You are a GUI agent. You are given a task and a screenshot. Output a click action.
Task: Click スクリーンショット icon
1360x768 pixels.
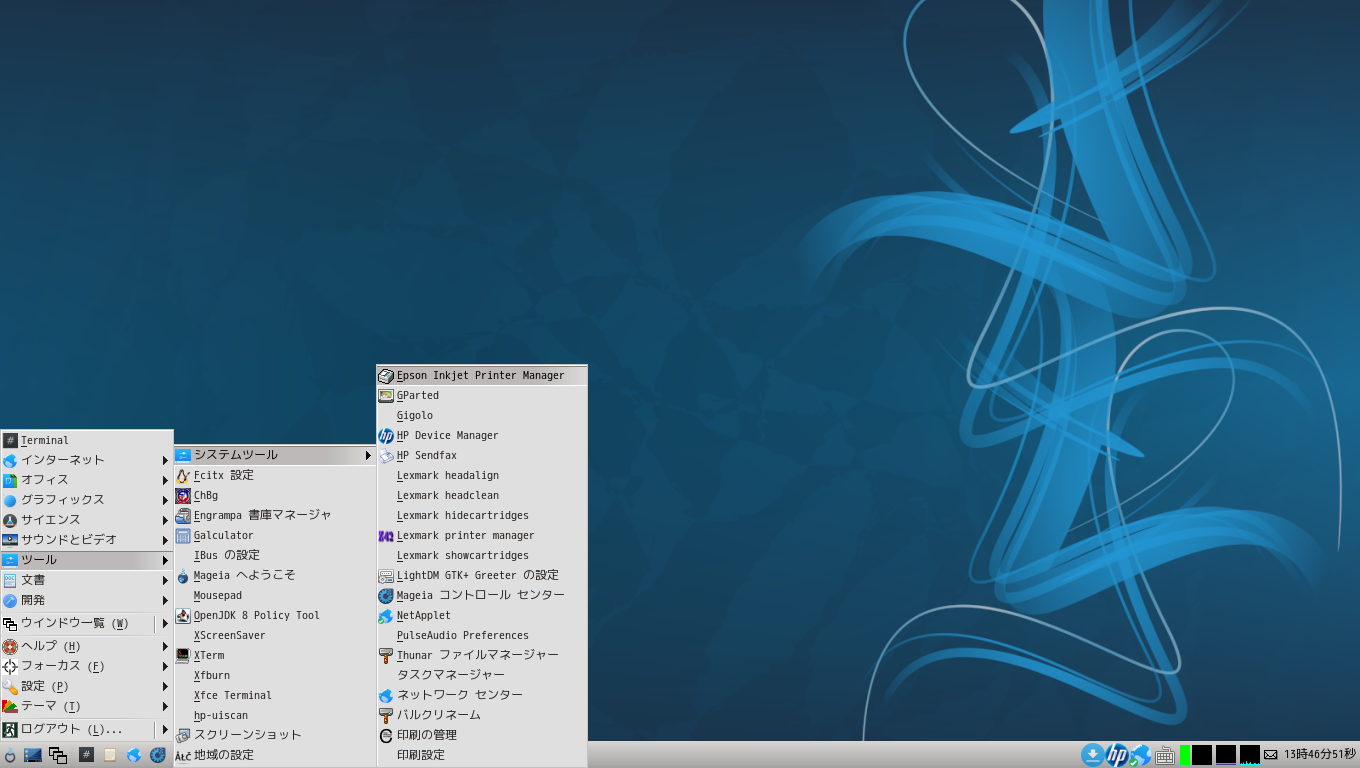pos(183,735)
